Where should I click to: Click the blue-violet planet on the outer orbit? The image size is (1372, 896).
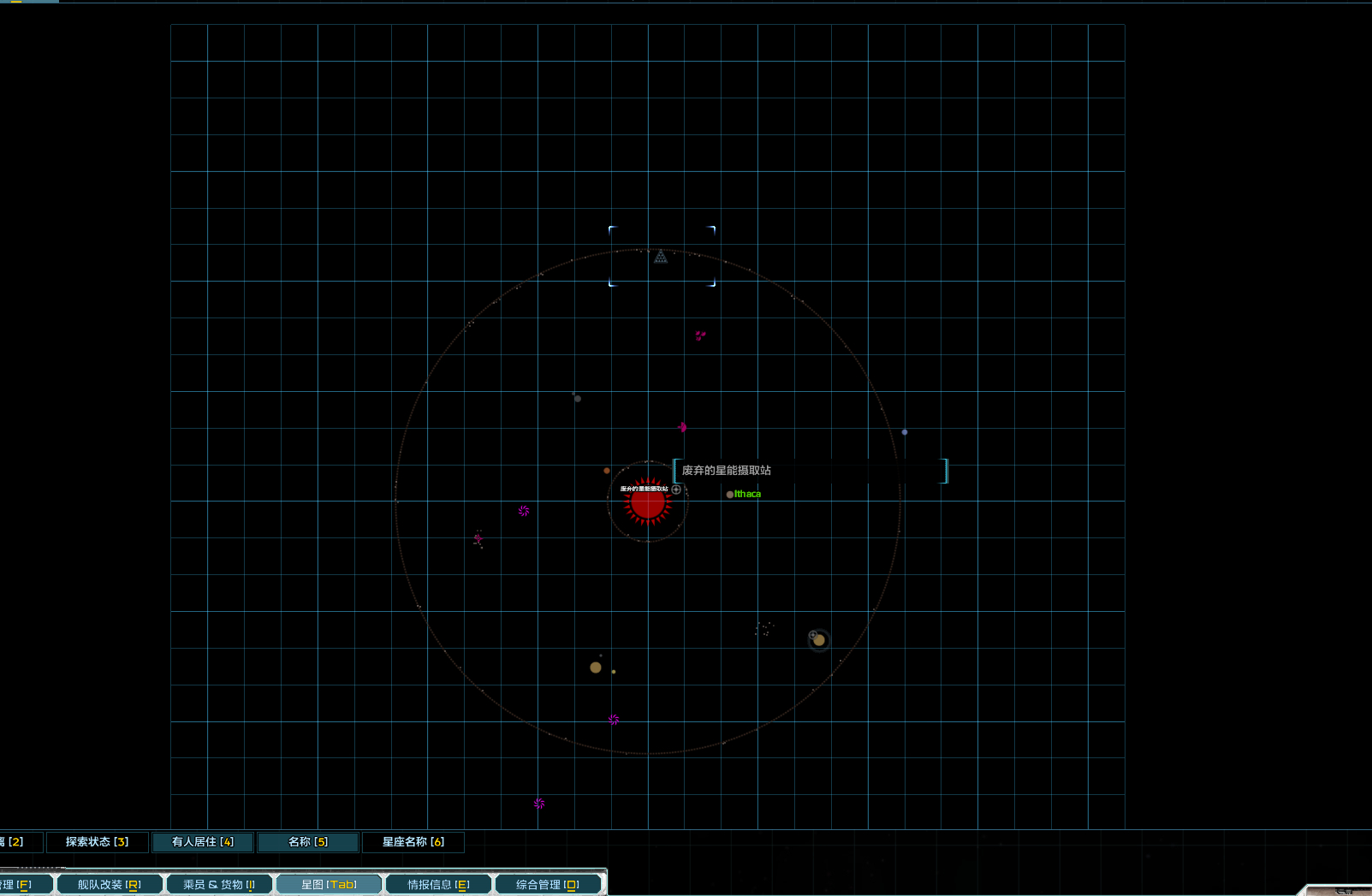click(x=905, y=432)
